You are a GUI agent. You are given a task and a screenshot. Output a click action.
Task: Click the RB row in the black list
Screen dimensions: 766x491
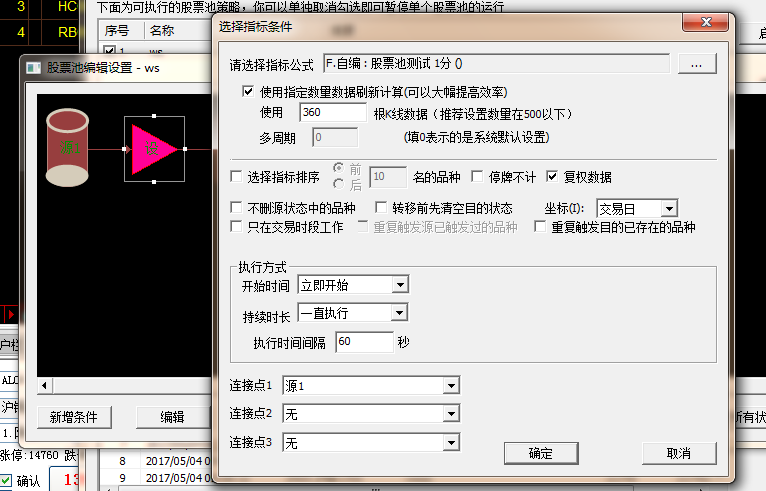coord(40,32)
